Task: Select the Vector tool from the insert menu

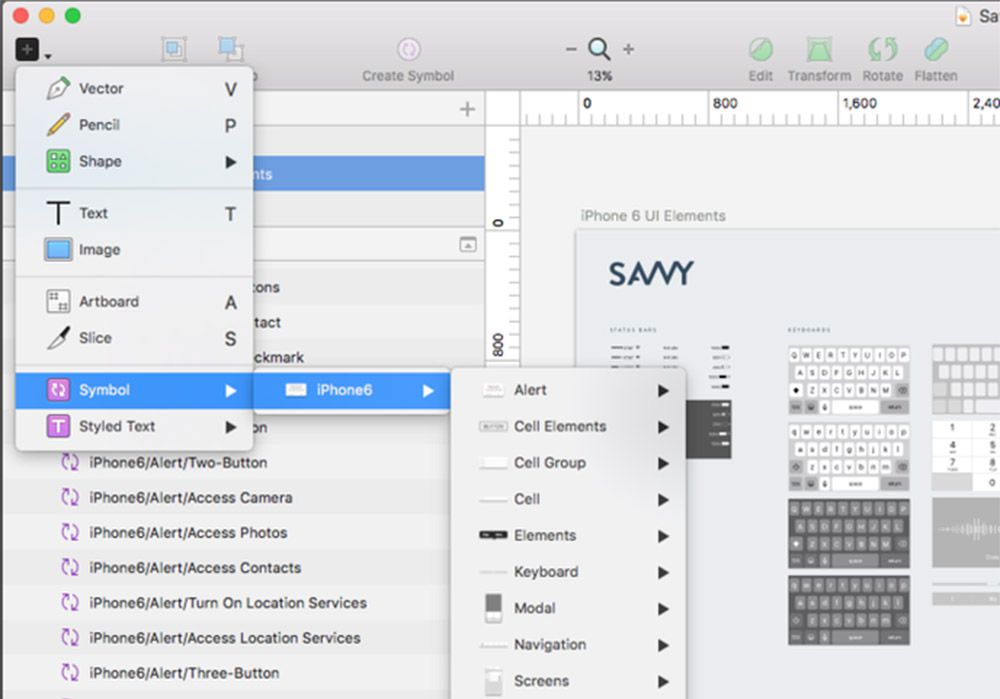Action: 102,88
